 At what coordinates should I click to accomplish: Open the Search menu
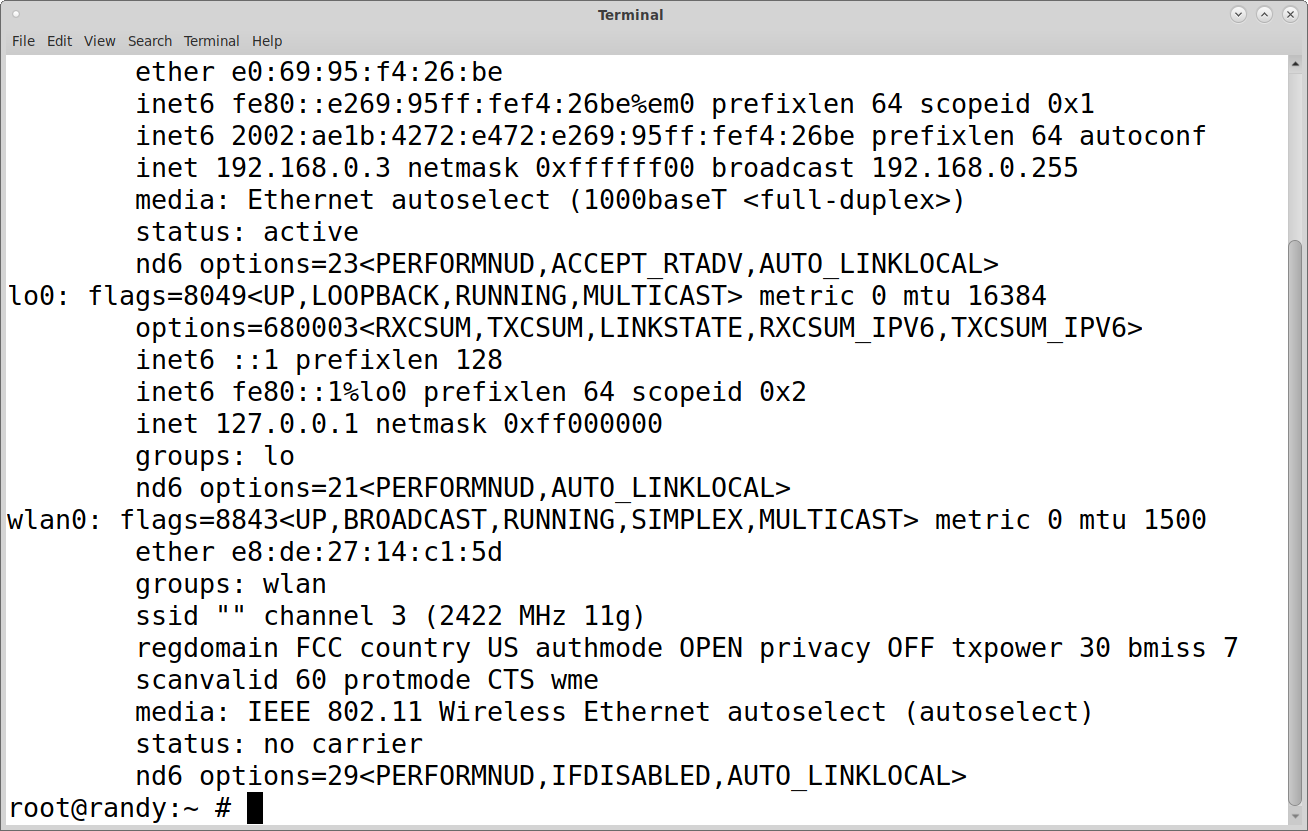[150, 41]
